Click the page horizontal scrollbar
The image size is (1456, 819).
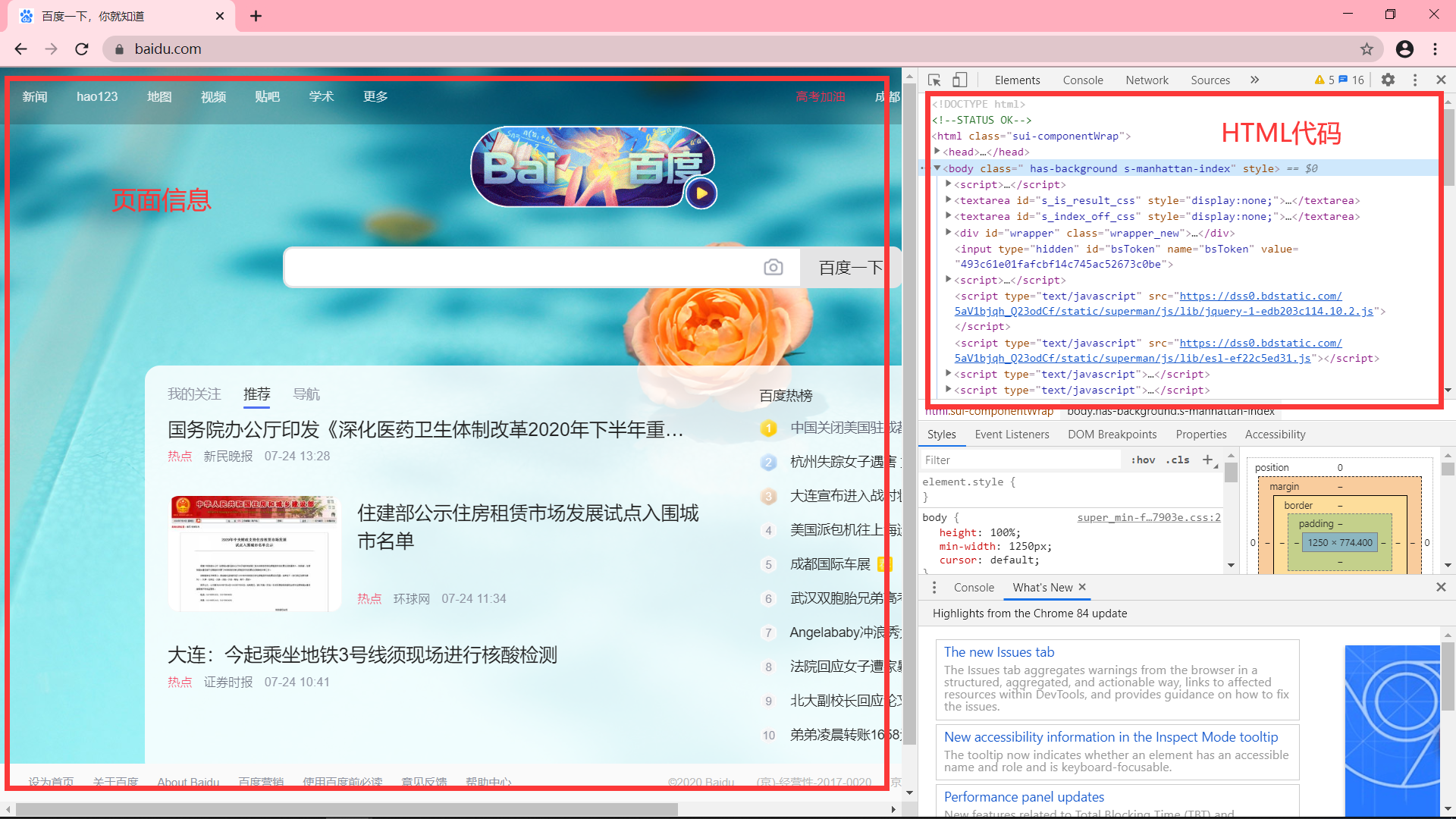(345, 809)
